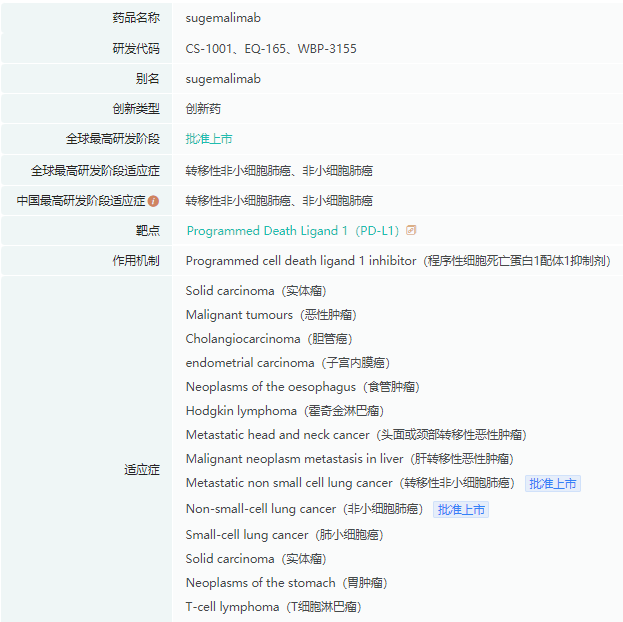Click the 药品名称 row label
Image resolution: width=623 pixels, height=622 pixels.
136,18
